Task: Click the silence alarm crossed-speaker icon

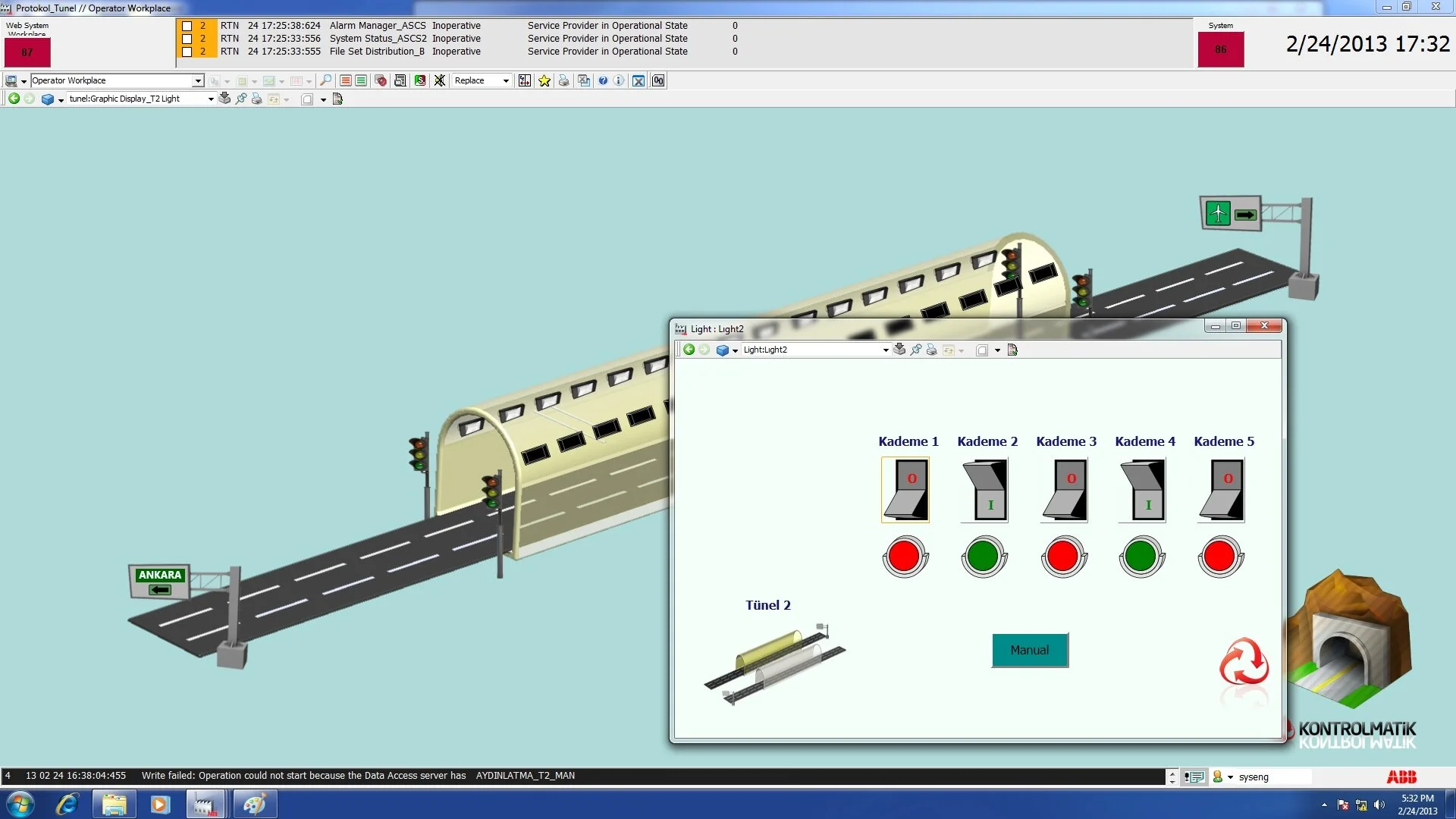Action: click(x=439, y=80)
